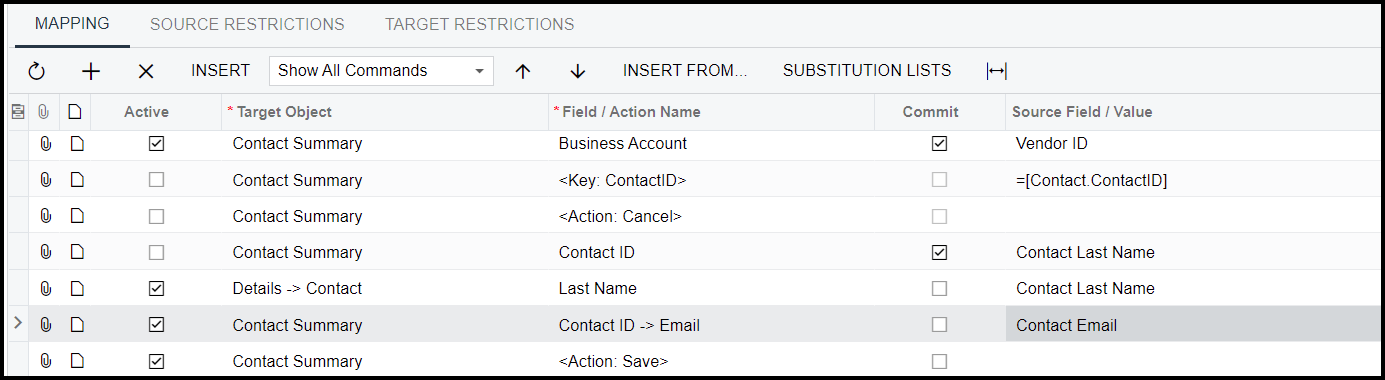
Task: Expand the selected row arrow indicator
Action: 17,324
